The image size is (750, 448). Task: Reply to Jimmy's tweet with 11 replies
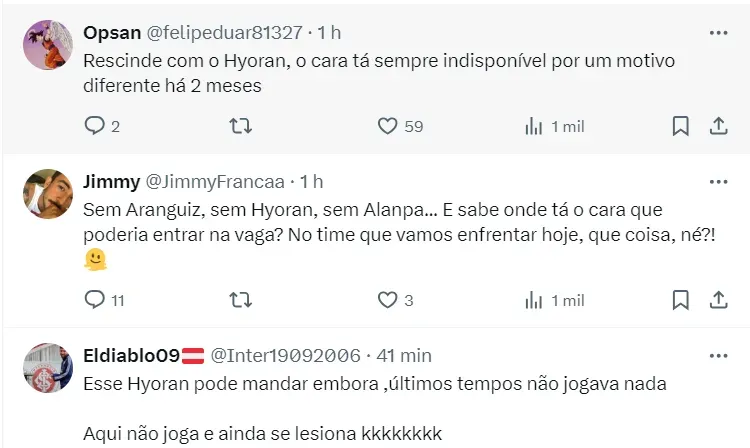95,299
